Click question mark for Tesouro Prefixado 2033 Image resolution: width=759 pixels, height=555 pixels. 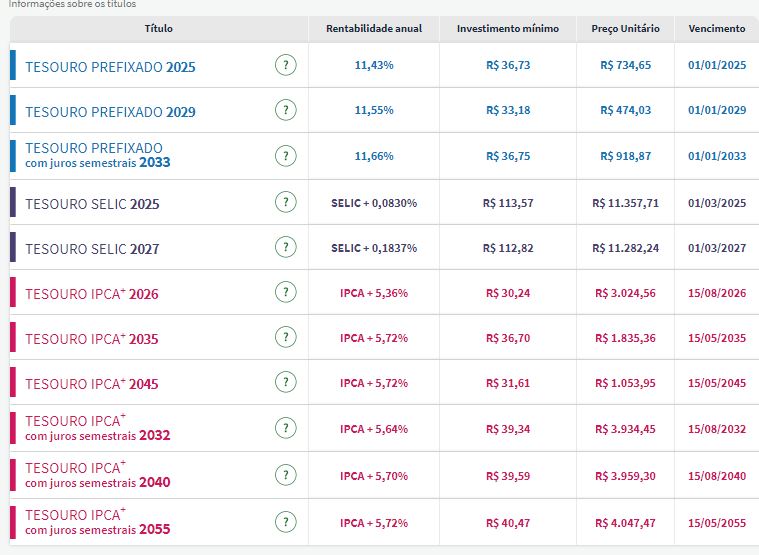(286, 156)
